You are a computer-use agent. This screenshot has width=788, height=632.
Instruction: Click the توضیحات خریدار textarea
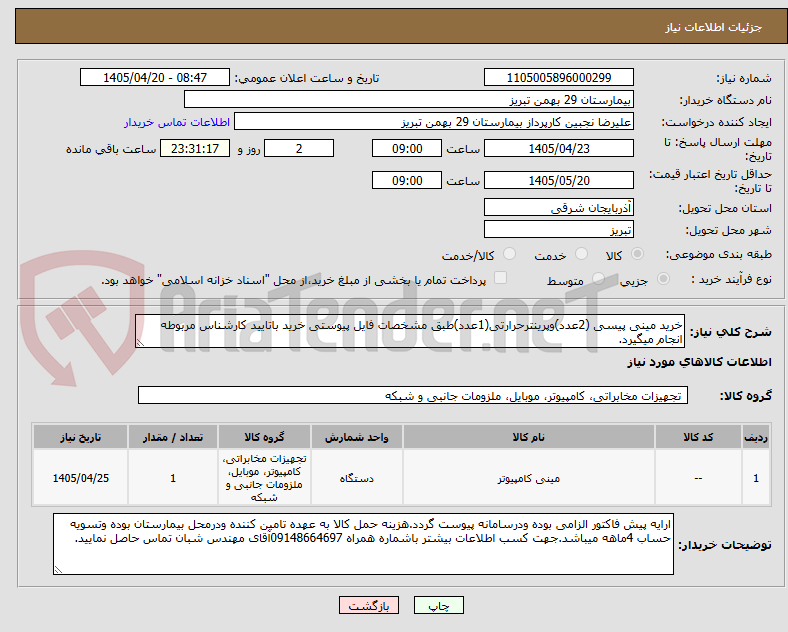click(x=363, y=544)
